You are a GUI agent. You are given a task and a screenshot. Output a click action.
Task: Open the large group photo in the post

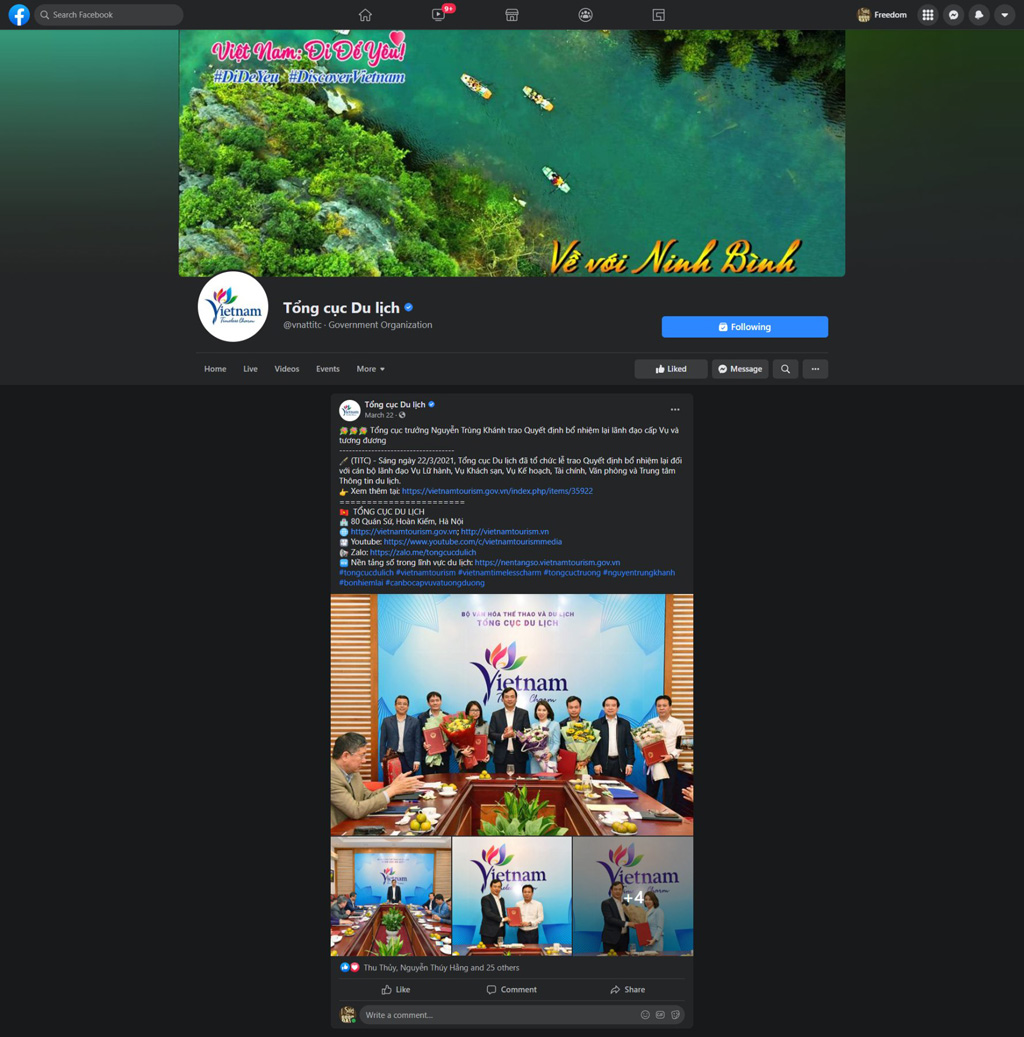pyautogui.click(x=512, y=714)
